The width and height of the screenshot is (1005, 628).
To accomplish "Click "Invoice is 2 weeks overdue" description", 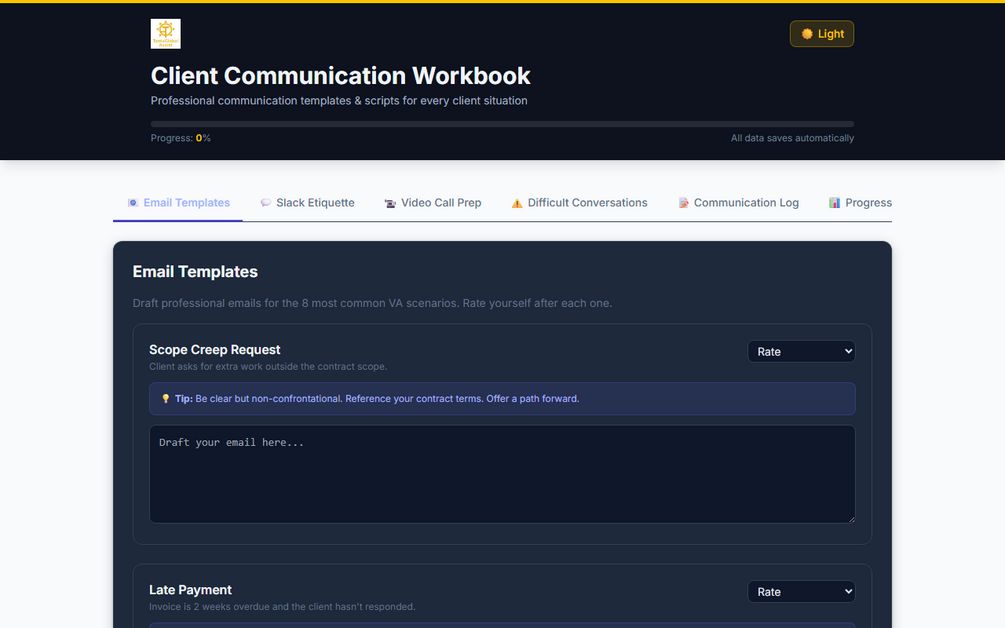I will click(x=282, y=607).
